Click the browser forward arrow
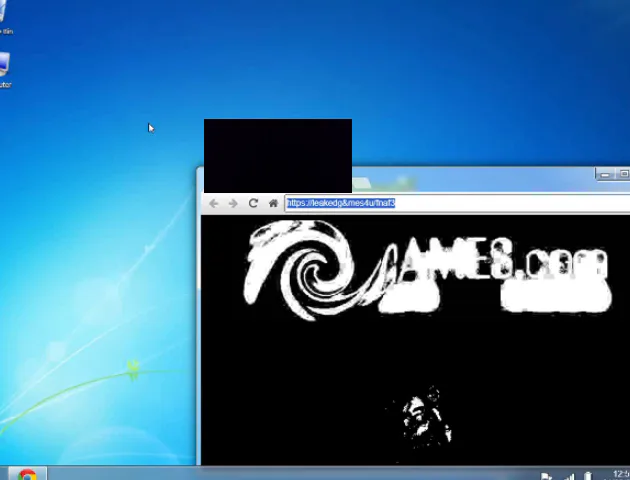 233,204
